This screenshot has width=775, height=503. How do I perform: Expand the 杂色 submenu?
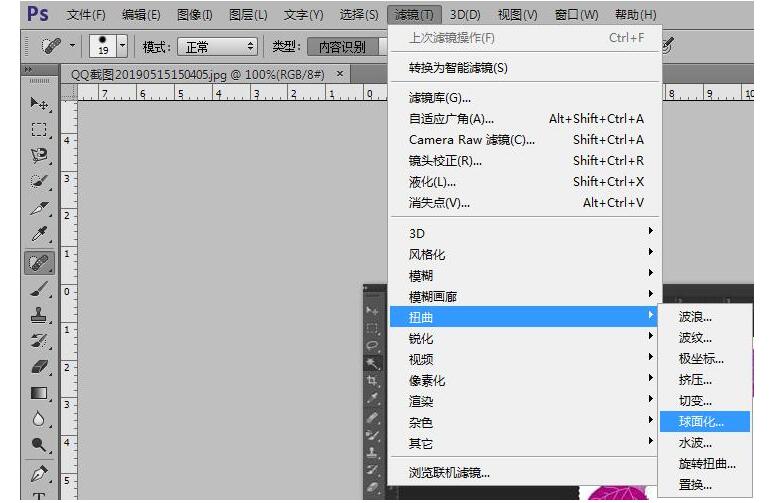point(525,422)
